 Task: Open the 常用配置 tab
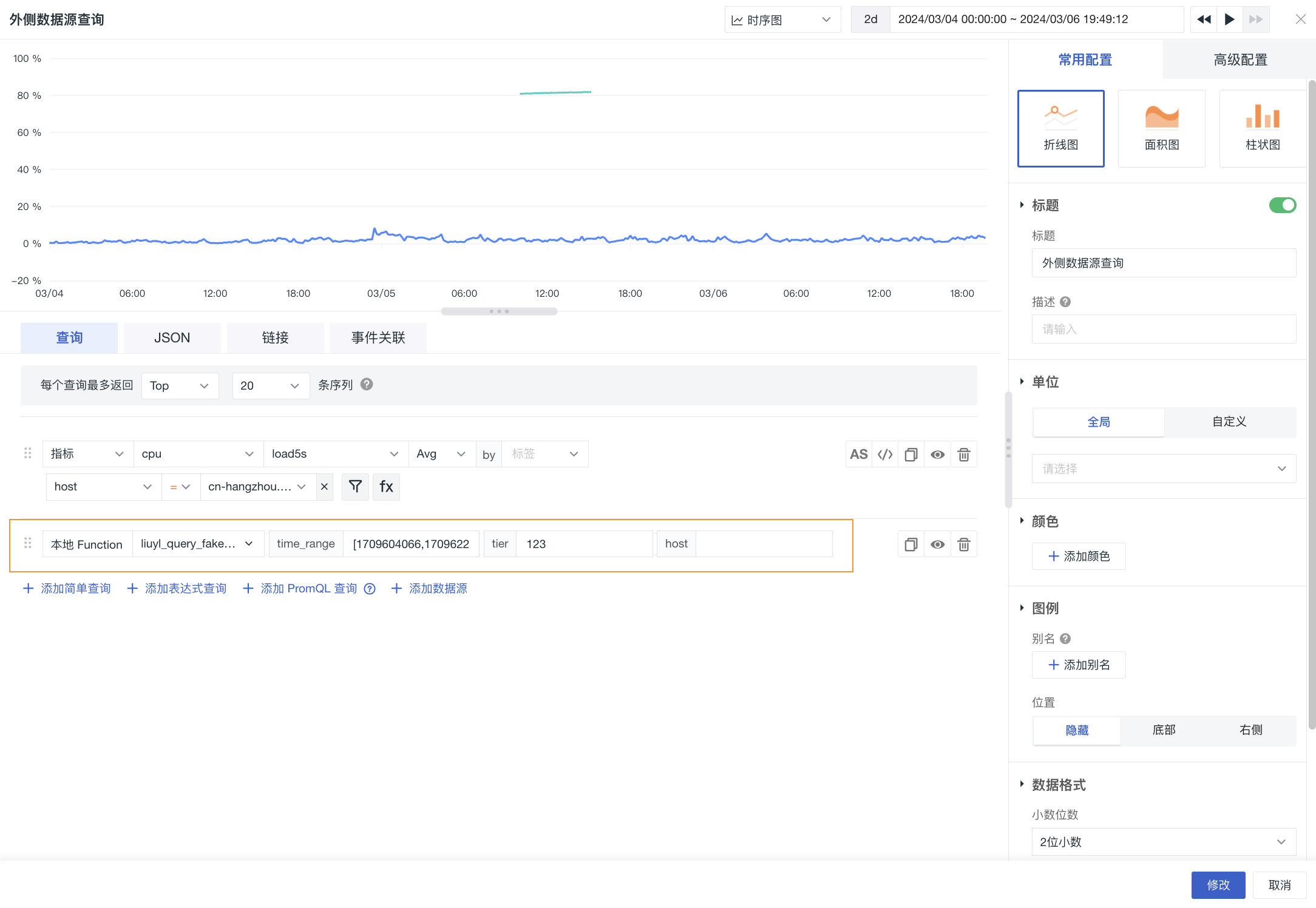(1085, 60)
